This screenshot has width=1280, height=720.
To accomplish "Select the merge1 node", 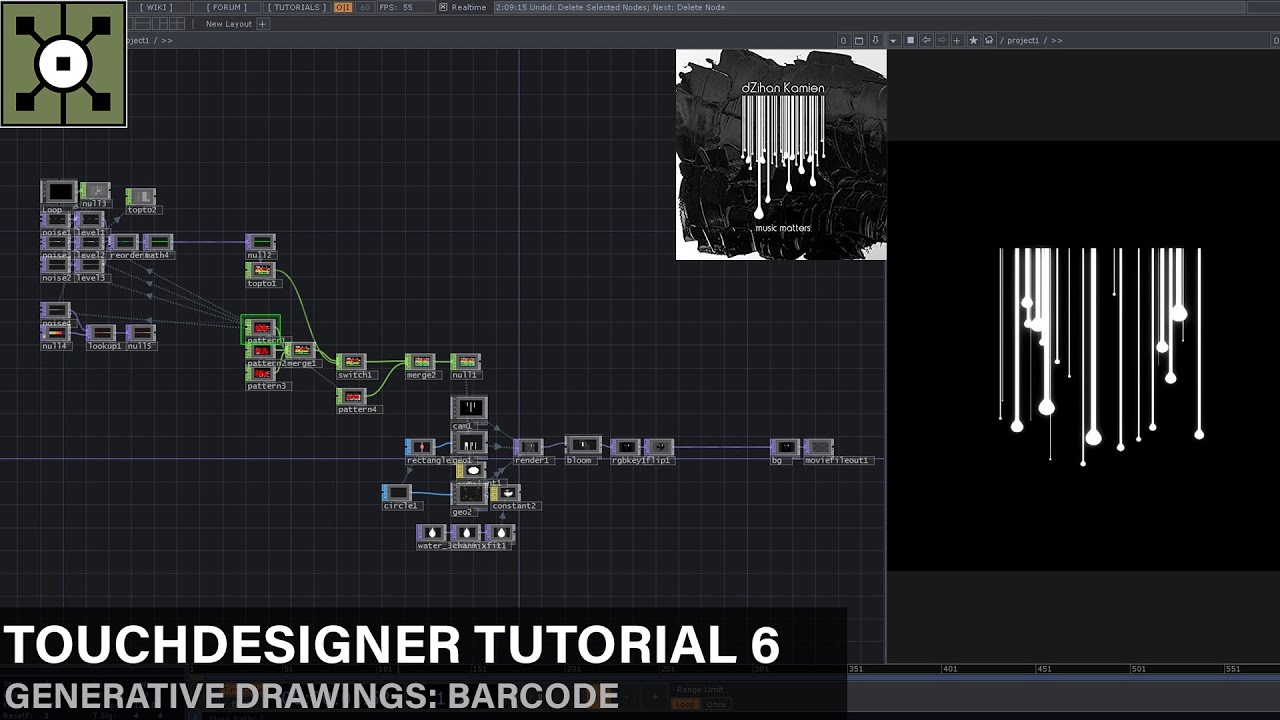I will tap(300, 351).
